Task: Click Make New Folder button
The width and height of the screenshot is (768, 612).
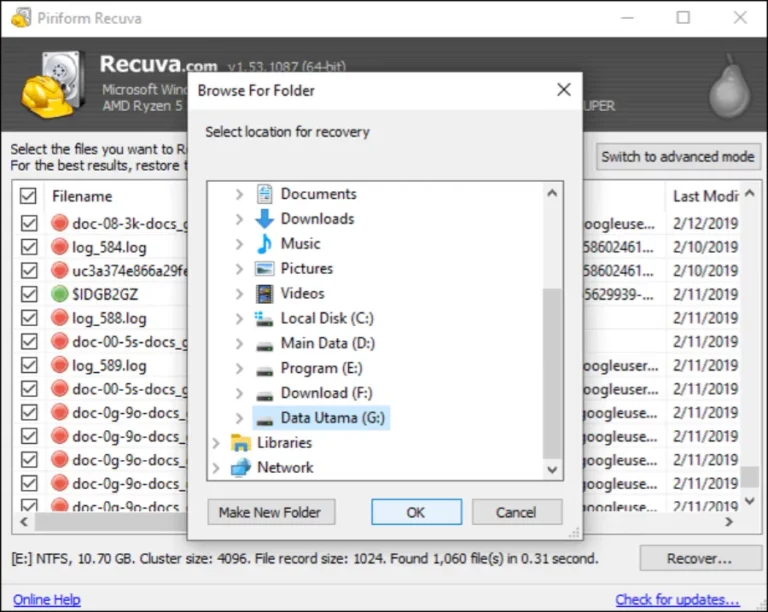Action: pos(271,512)
